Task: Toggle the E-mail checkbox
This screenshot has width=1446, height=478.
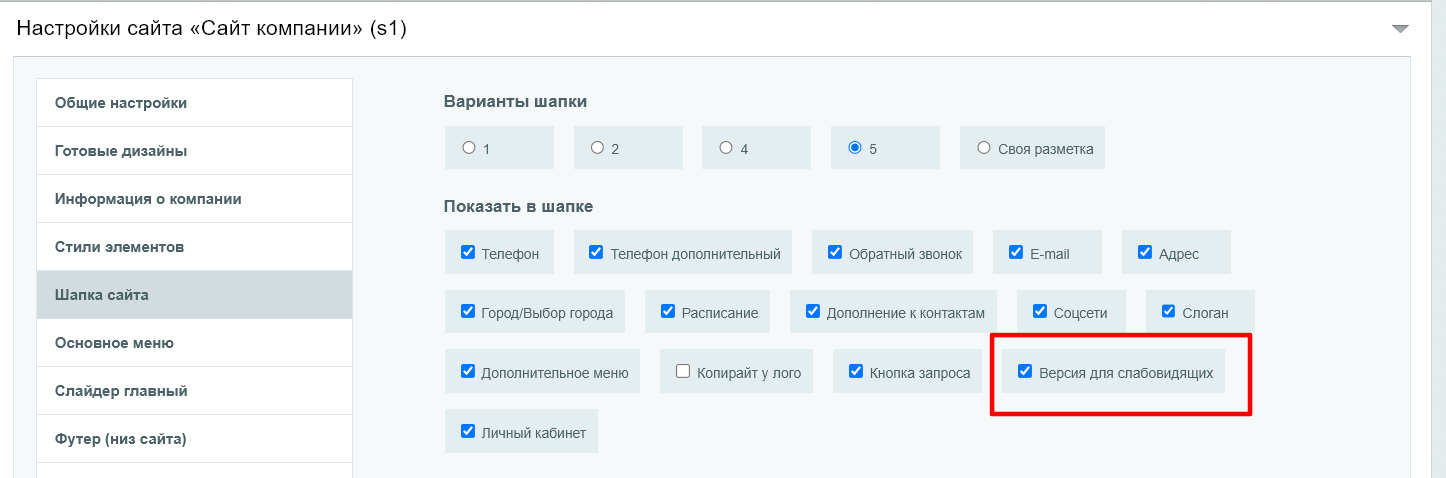Action: tap(1016, 252)
